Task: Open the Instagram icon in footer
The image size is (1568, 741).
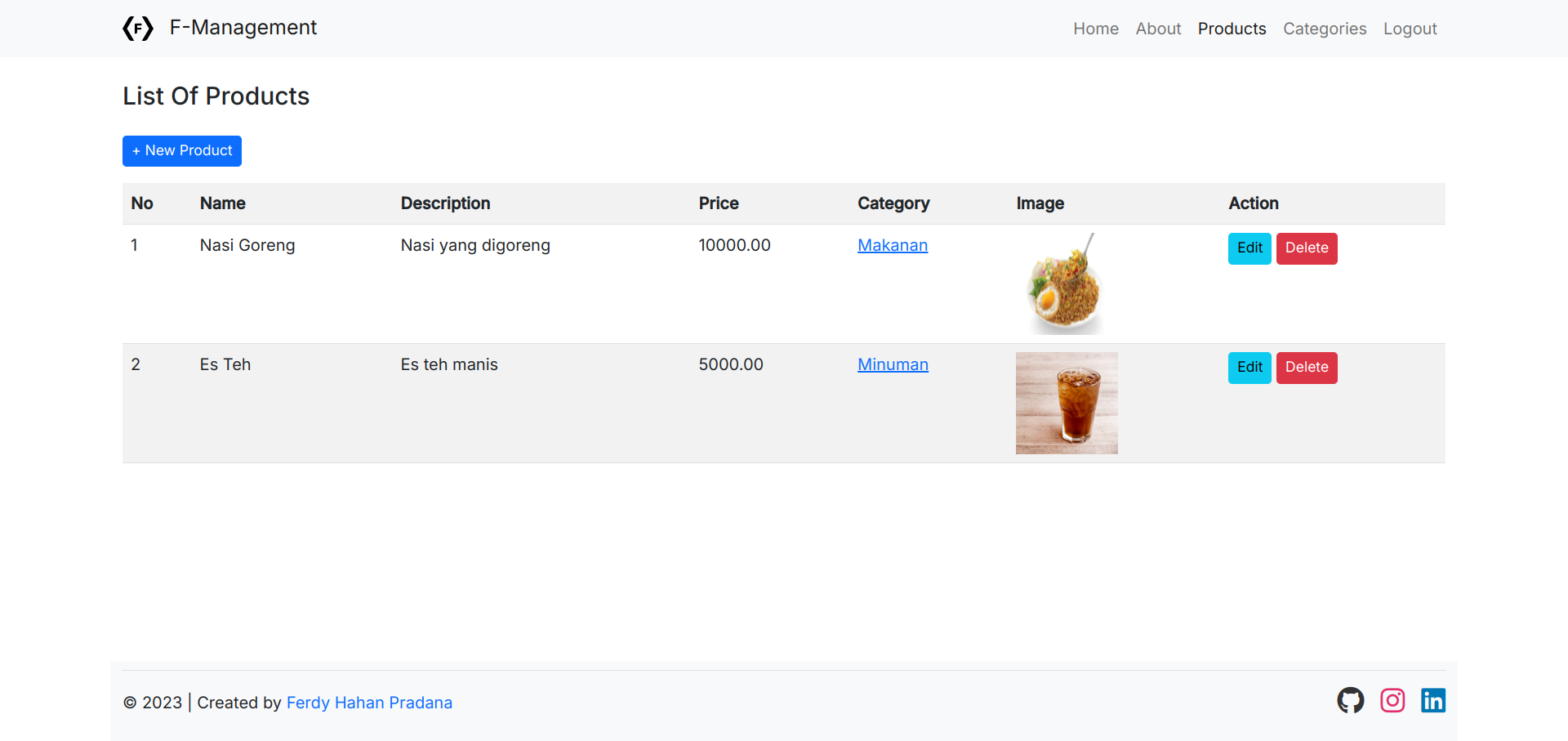Action: (x=1392, y=700)
